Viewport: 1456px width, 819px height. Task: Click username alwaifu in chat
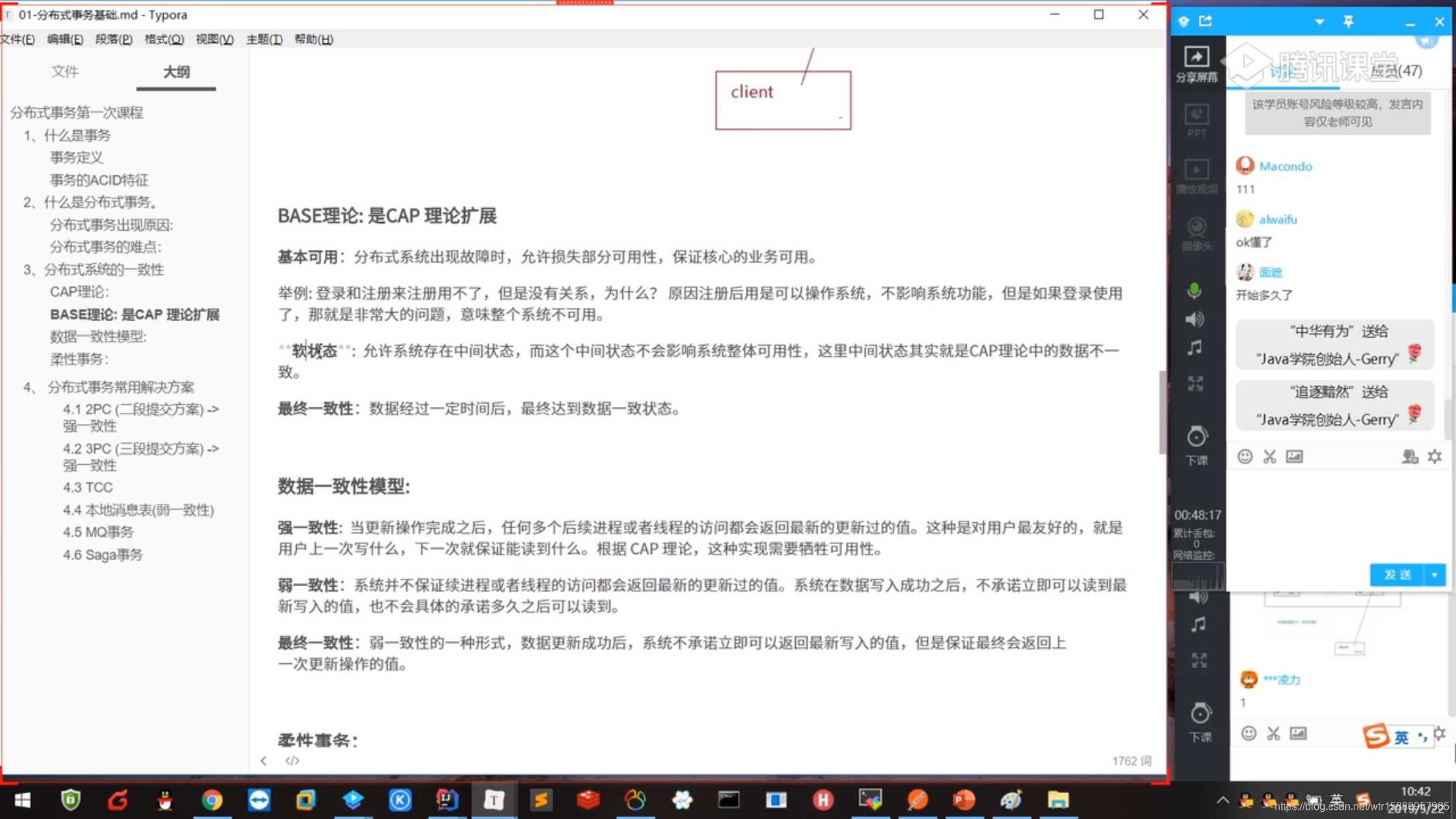(1278, 220)
